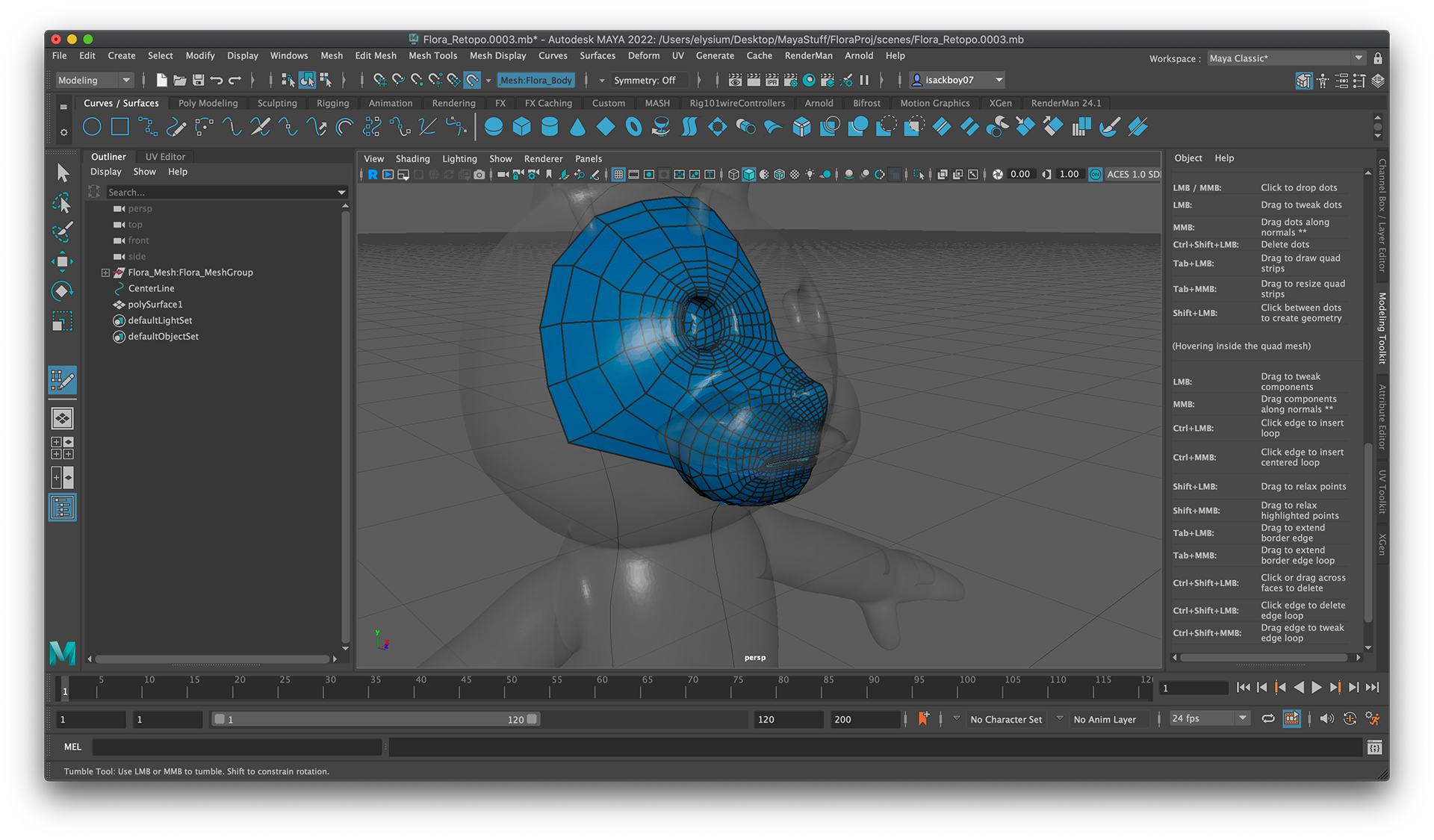Play the animation forwards
The width and height of the screenshot is (1434, 840).
click(1317, 688)
